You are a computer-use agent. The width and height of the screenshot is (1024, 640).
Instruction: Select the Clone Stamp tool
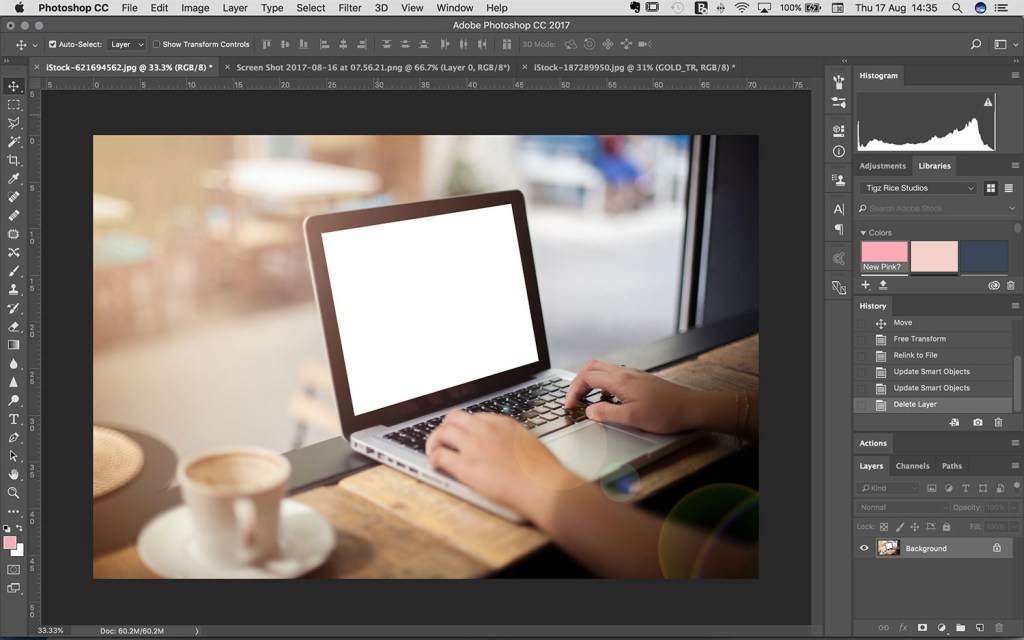coord(14,289)
